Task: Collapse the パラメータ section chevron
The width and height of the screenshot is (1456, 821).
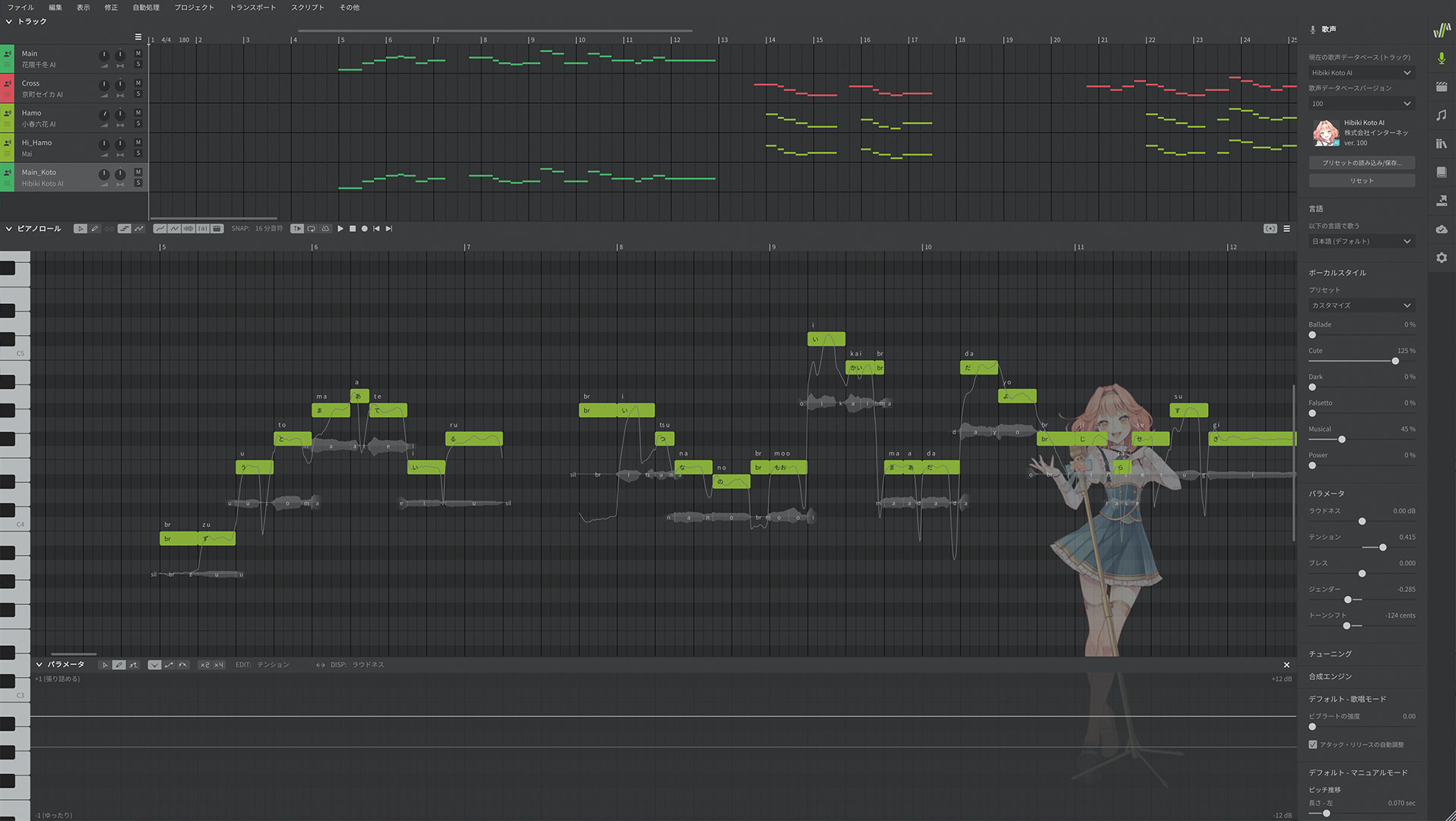Action: 39,664
